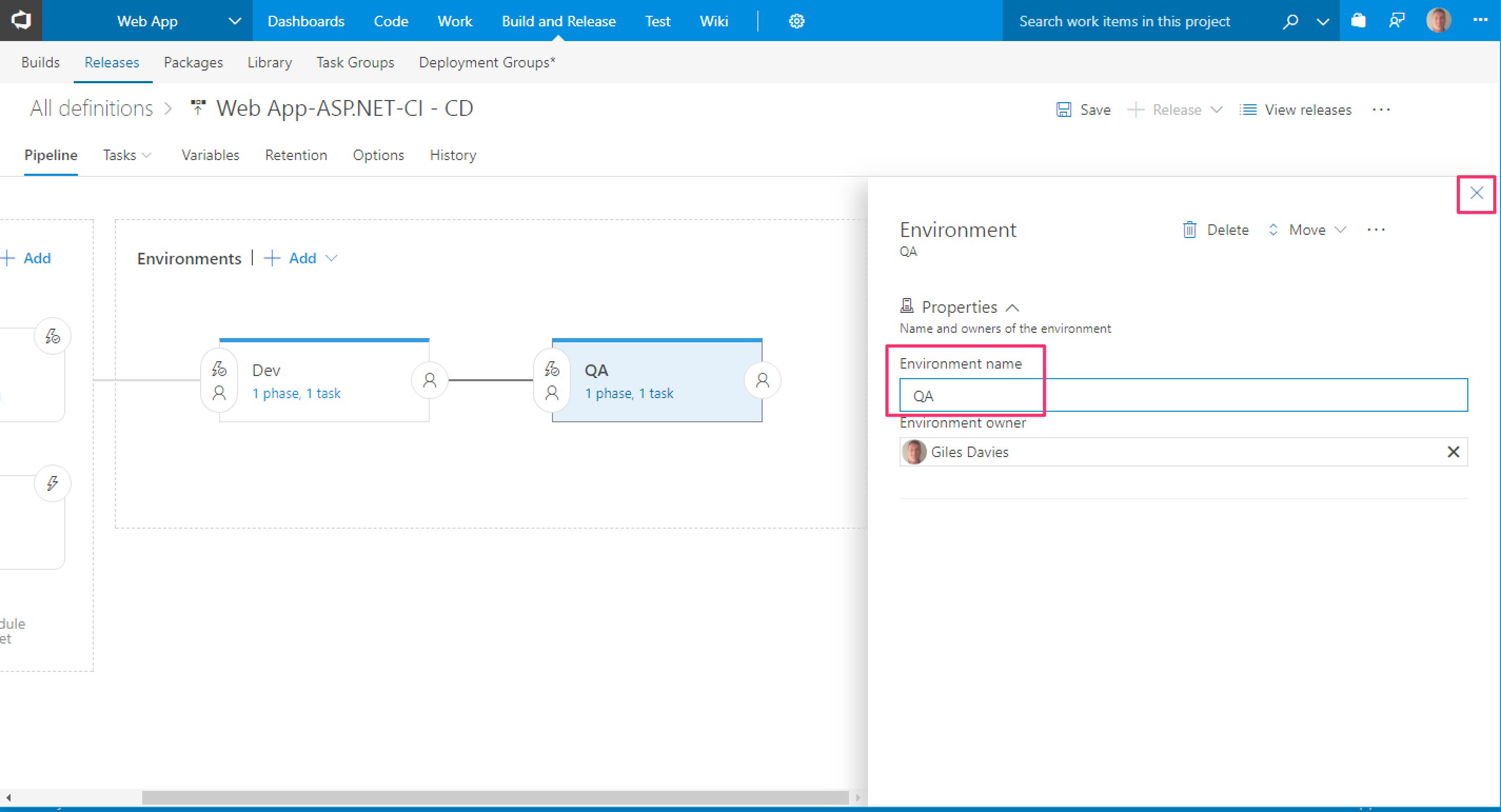
Task: Click Dev pre-deployment conditions icon
Action: (219, 369)
